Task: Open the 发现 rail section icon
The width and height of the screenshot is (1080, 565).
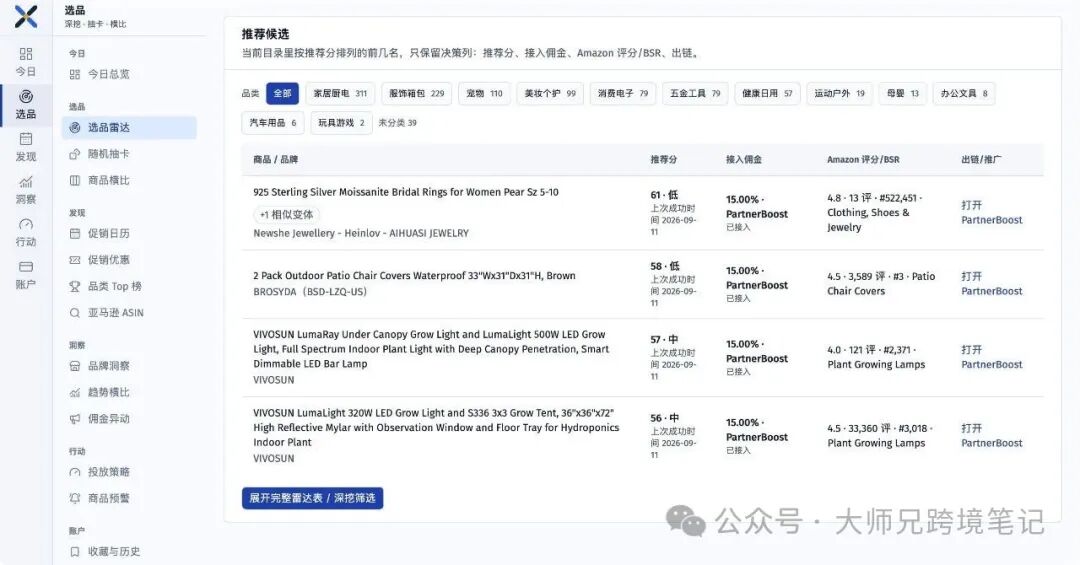Action: click(x=26, y=138)
